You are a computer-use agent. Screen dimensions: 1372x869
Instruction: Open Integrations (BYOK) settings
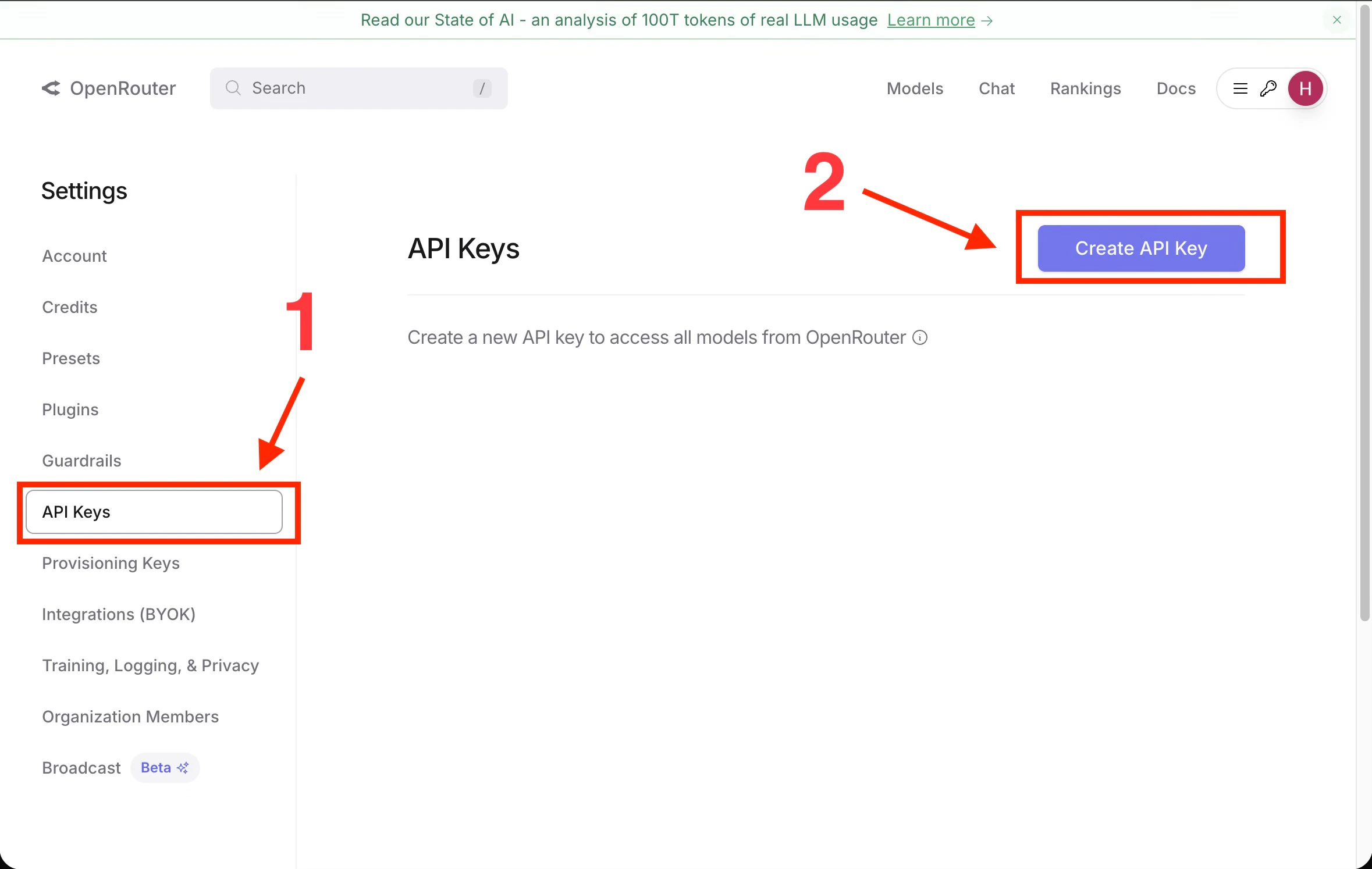tap(118, 614)
